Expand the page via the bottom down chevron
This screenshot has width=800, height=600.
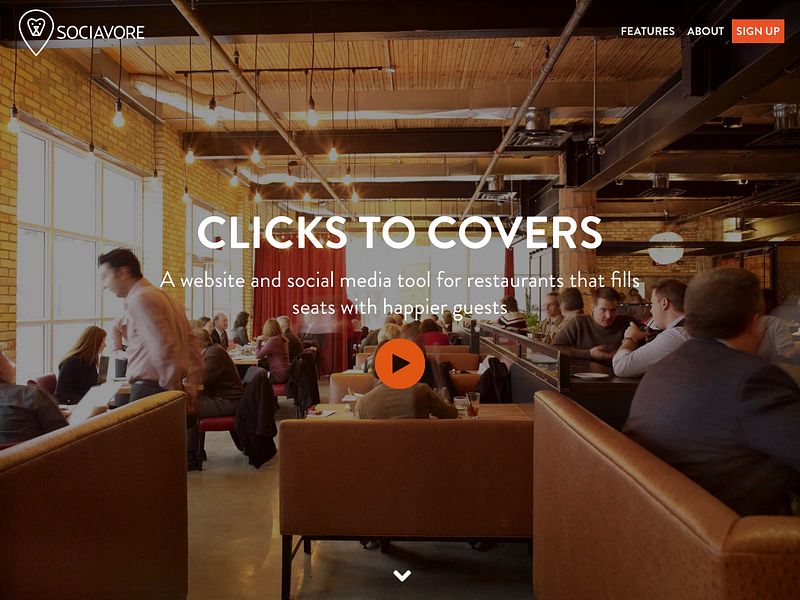pos(402,576)
